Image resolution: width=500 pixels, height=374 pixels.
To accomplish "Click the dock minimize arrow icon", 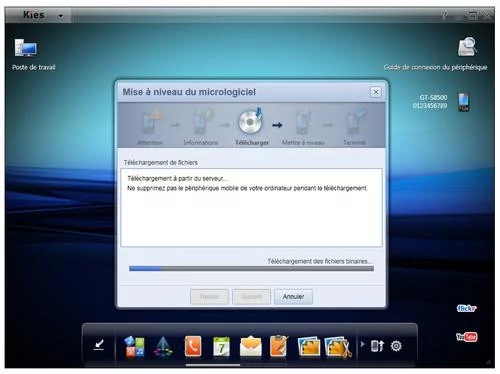I will click(99, 345).
